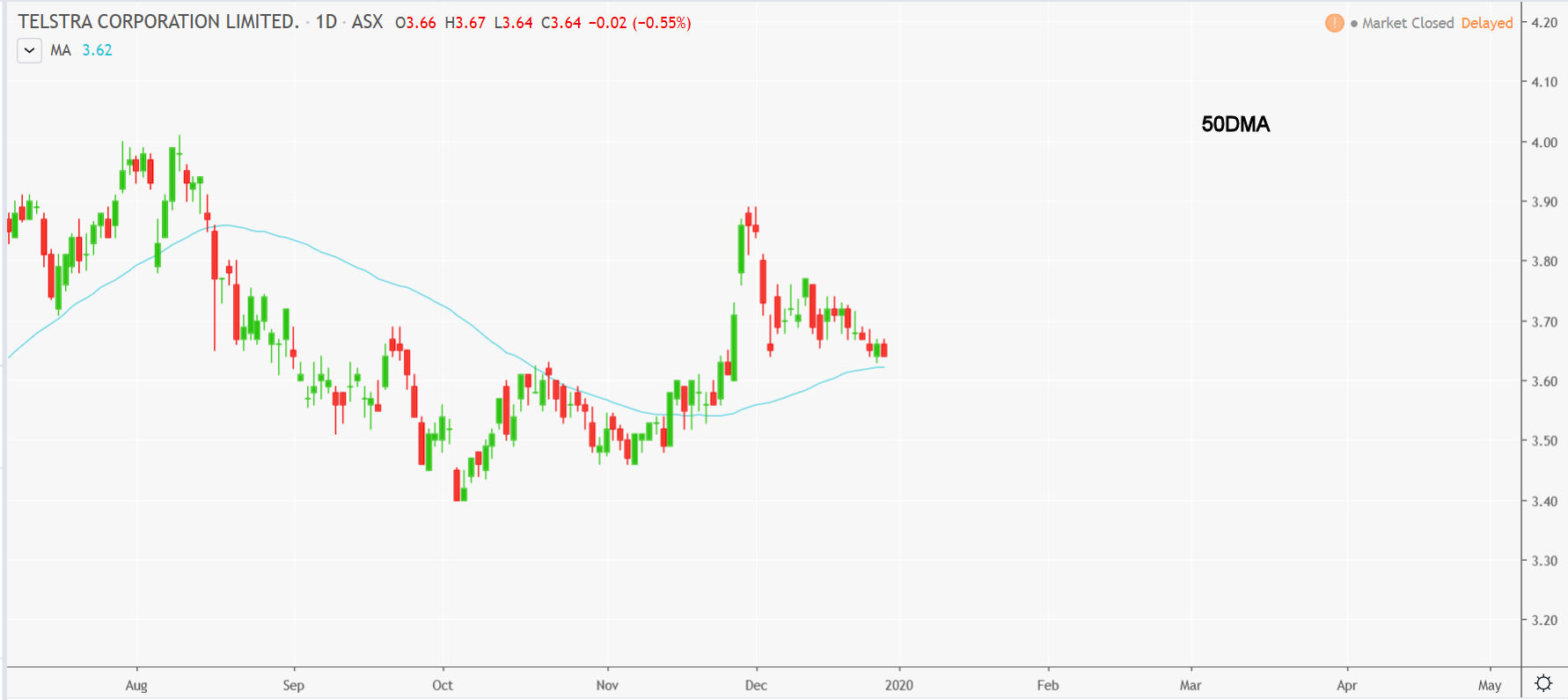Click the 3.70 price scale label
Viewport: 1568px width, 700px height.
(x=1544, y=321)
